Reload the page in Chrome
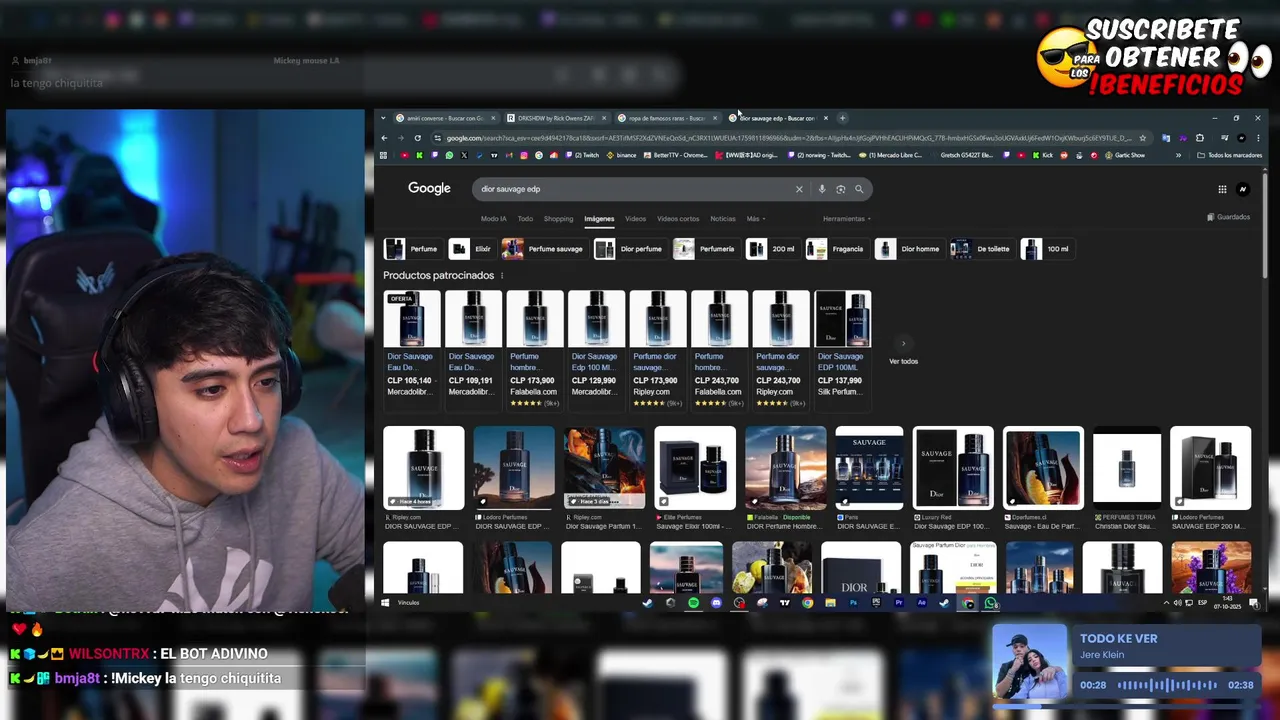The image size is (1280, 720). 418,138
